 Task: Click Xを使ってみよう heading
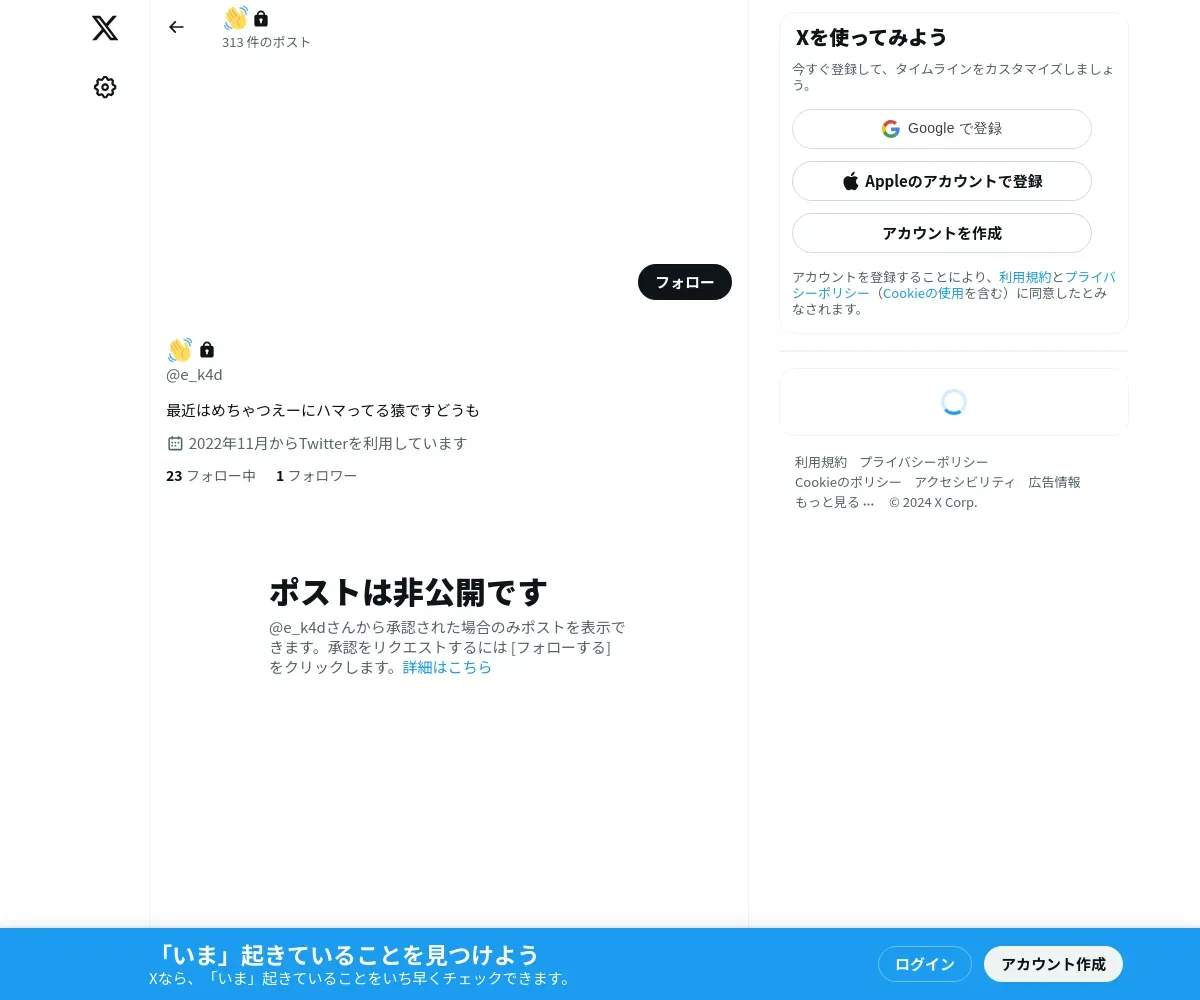(871, 37)
